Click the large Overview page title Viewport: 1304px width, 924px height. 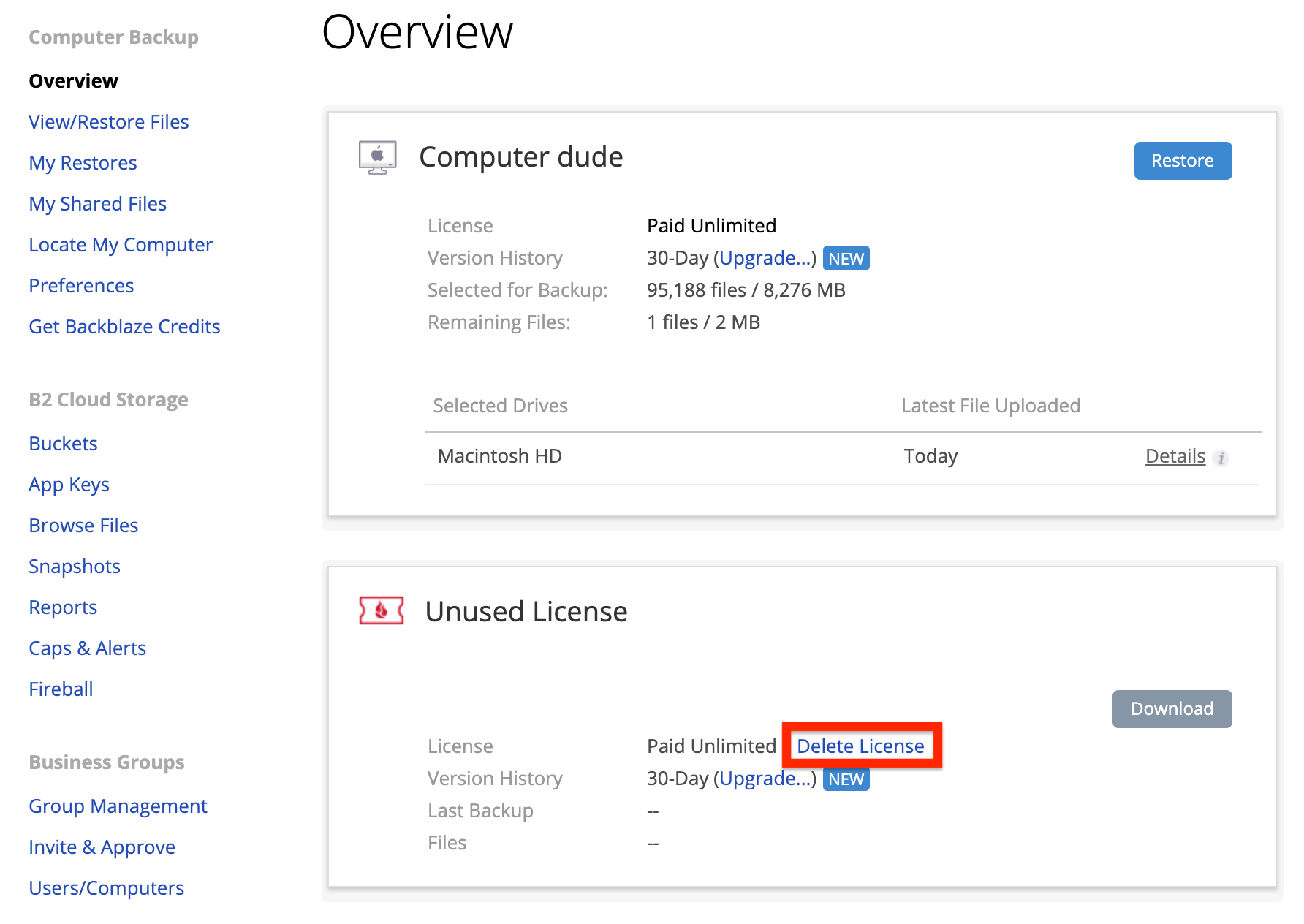[417, 32]
